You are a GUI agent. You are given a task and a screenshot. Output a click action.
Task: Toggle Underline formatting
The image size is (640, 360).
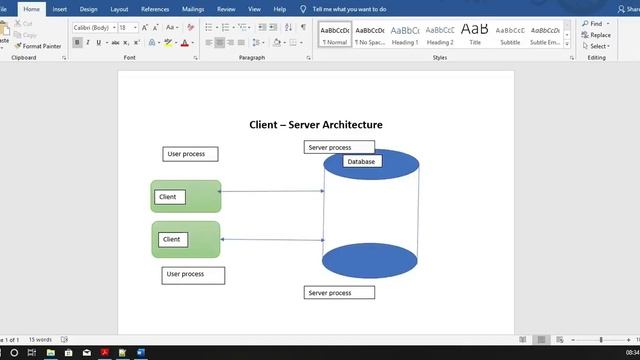(x=98, y=42)
